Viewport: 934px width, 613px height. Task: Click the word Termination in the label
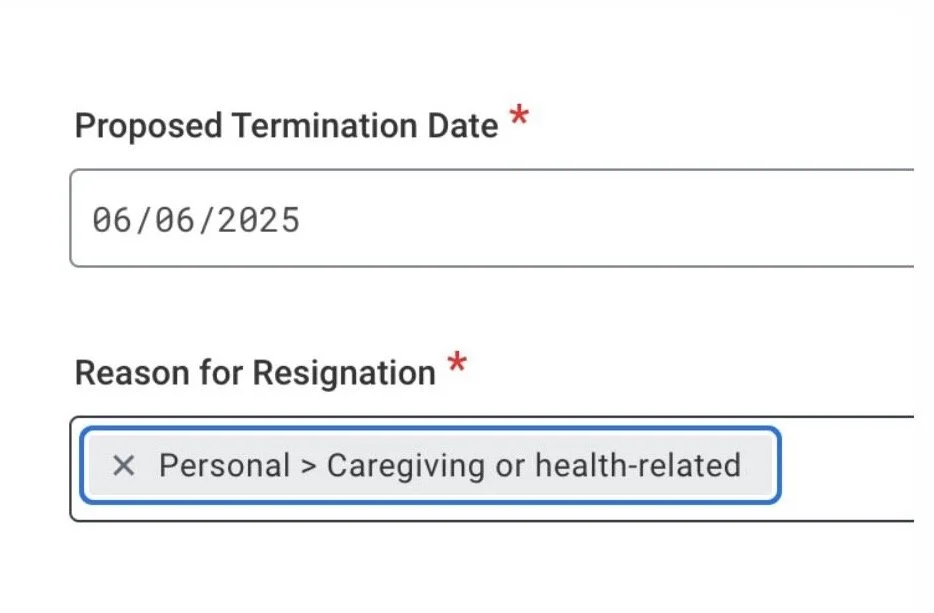(x=325, y=126)
